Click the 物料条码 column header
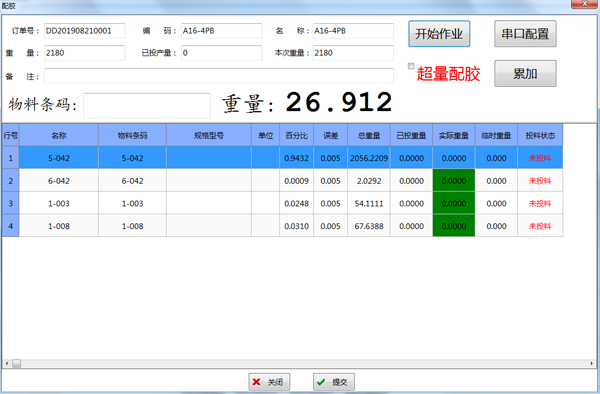This screenshot has width=600, height=394. [x=132, y=135]
